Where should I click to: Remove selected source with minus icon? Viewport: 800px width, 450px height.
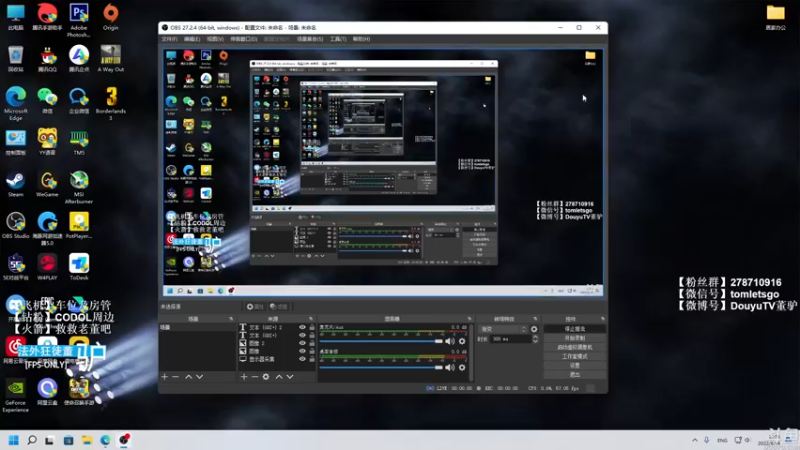[255, 377]
